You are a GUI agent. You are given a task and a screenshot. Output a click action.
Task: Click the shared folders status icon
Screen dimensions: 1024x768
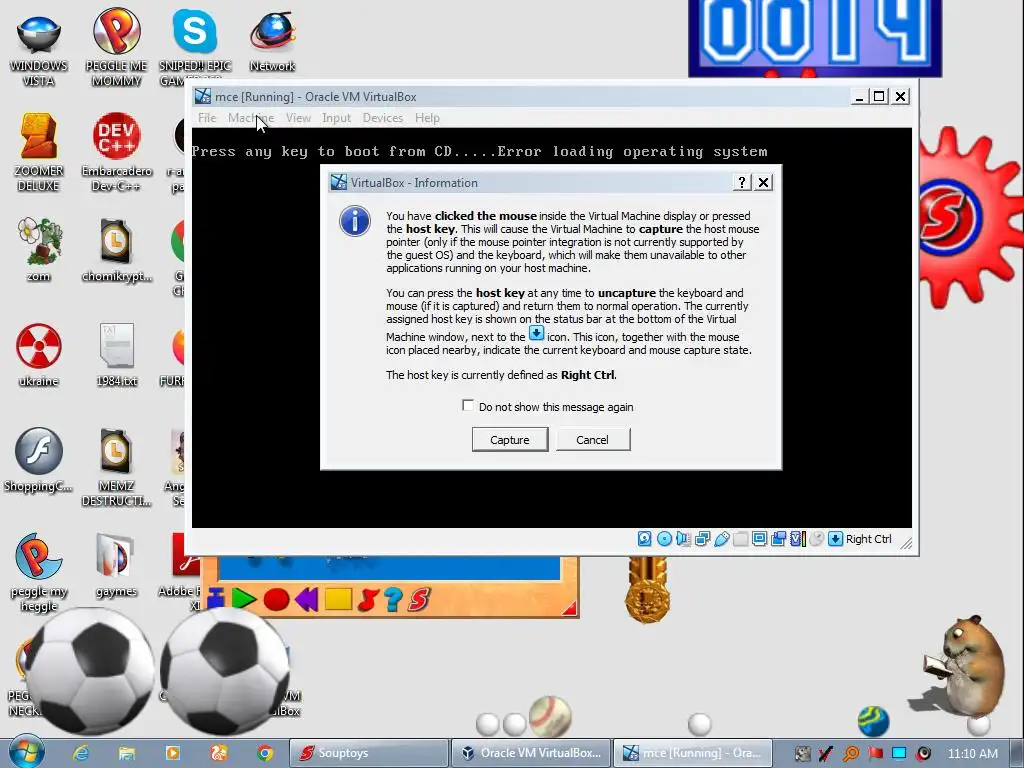point(741,539)
